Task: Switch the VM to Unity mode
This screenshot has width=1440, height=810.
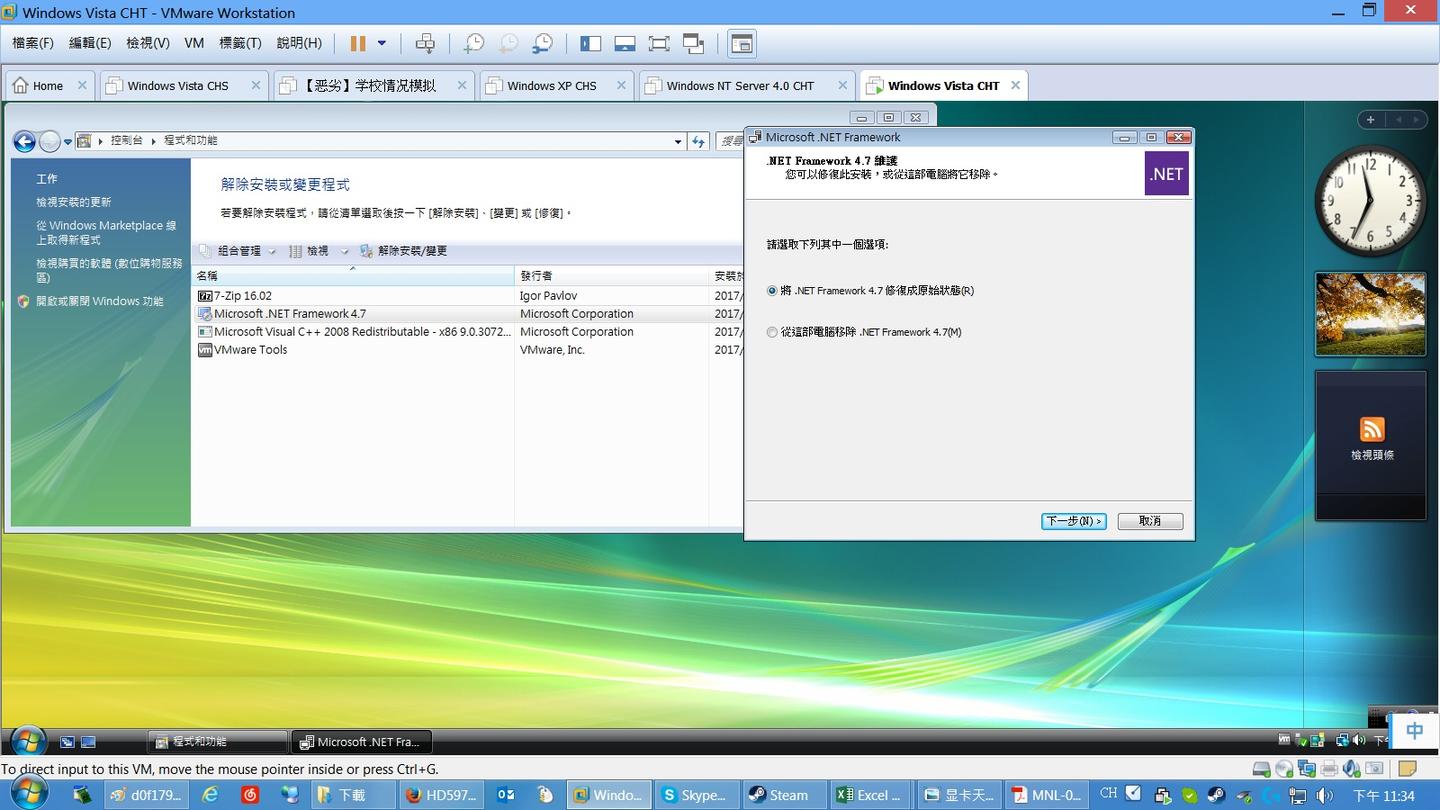Action: click(692, 43)
